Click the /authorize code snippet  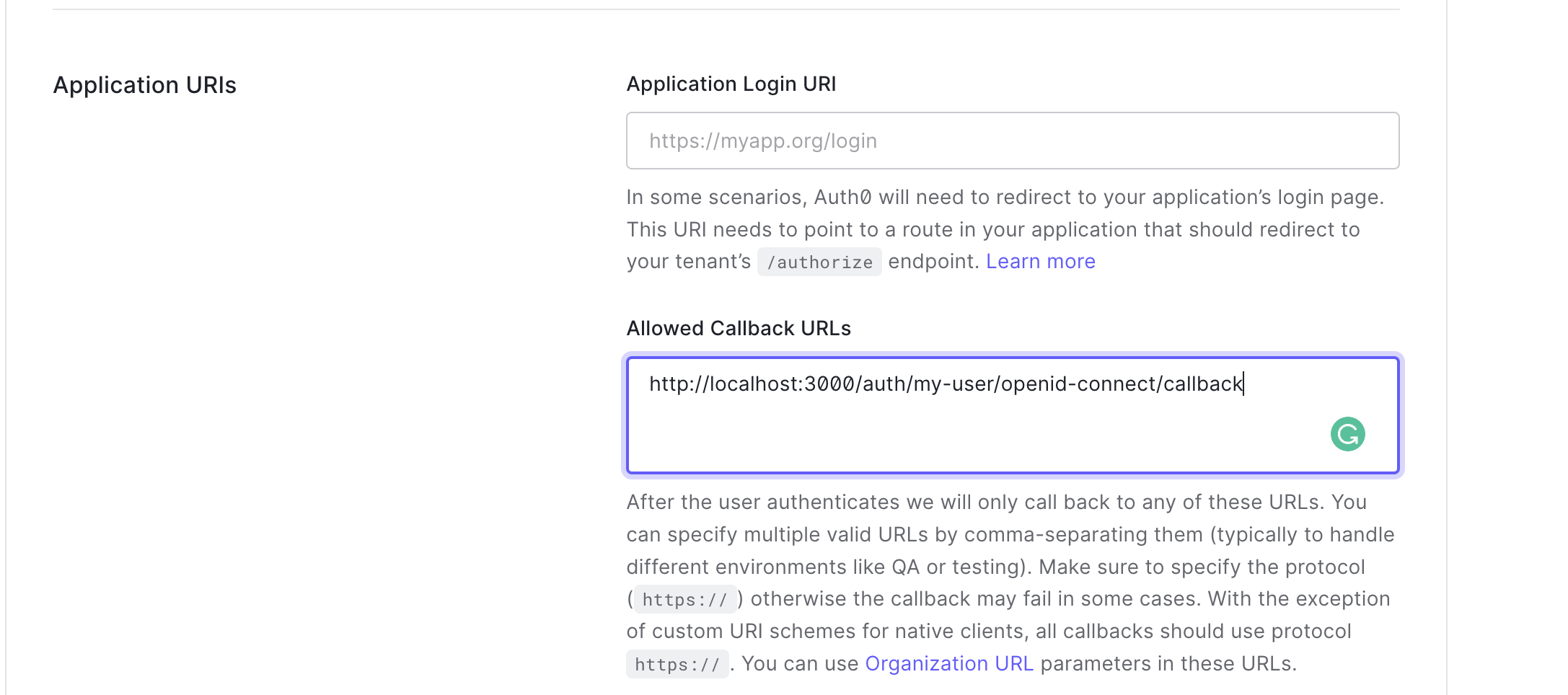(x=819, y=262)
